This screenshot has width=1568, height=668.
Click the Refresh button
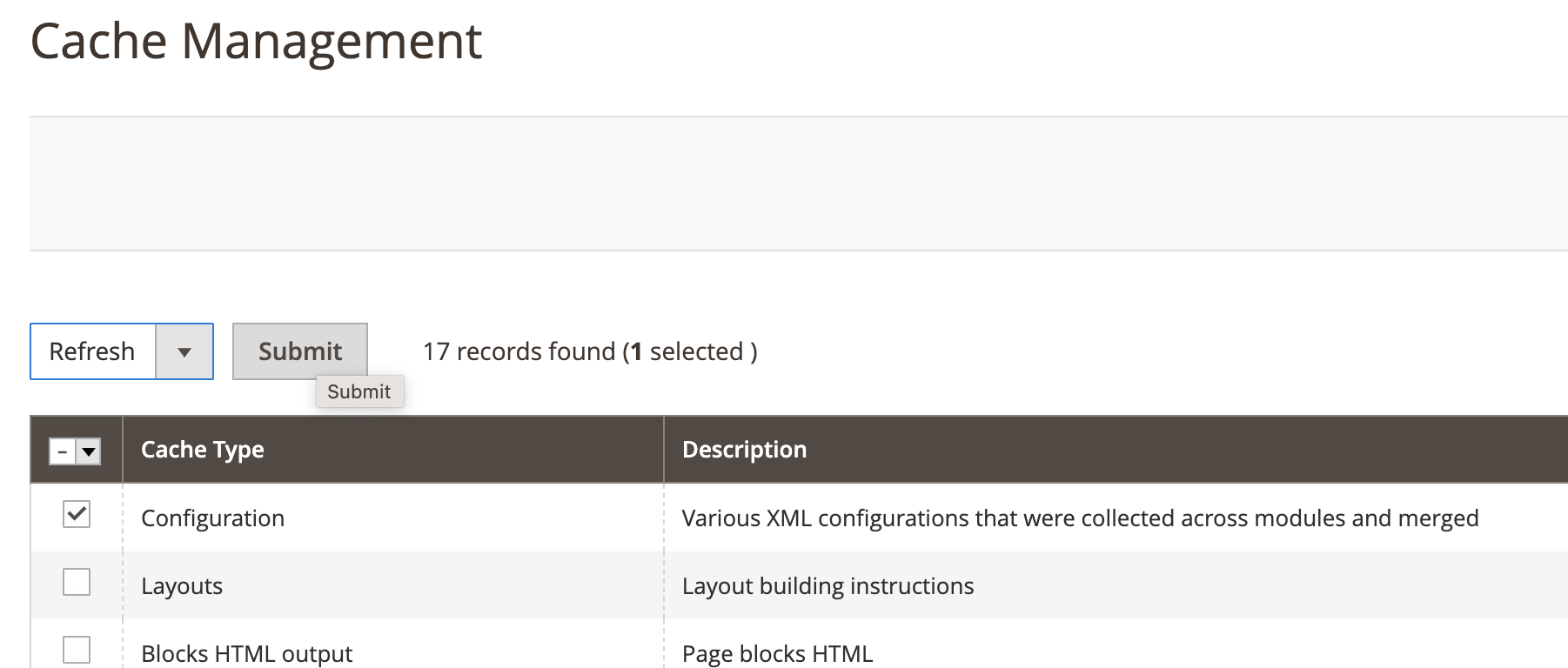click(92, 351)
